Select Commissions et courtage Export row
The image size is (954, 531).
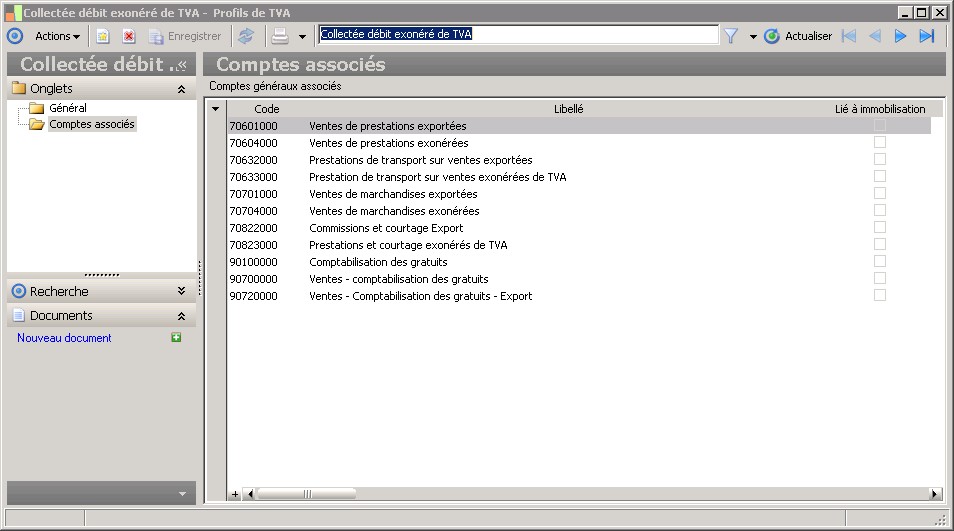pos(579,228)
